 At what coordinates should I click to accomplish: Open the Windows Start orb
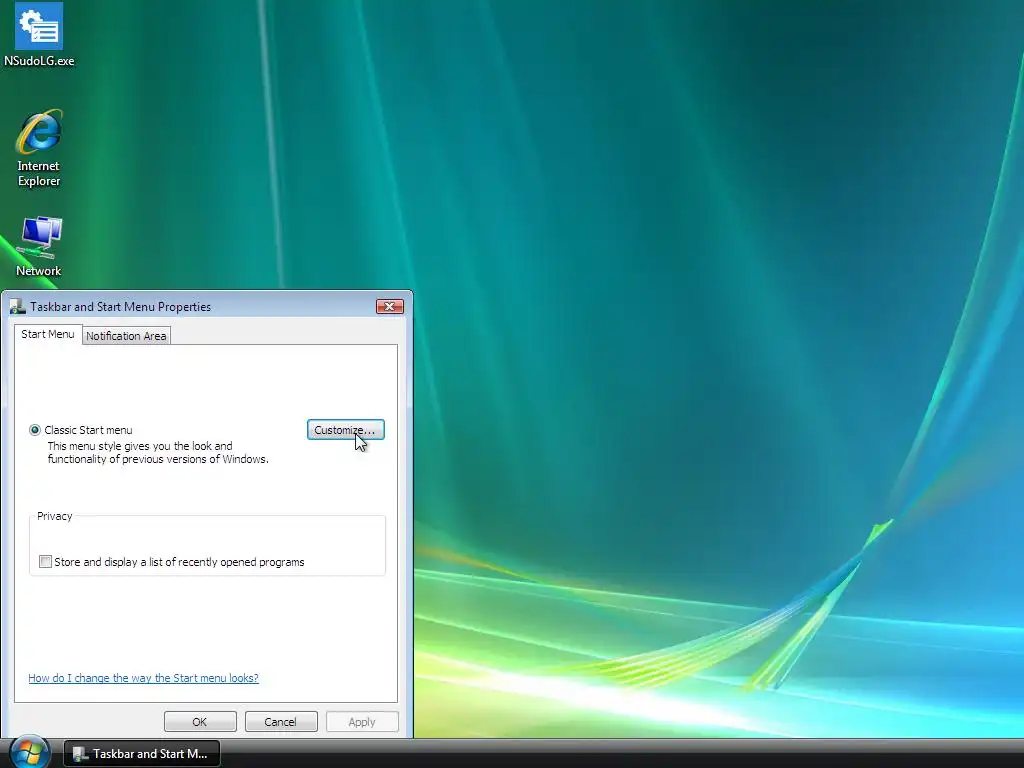[x=29, y=752]
